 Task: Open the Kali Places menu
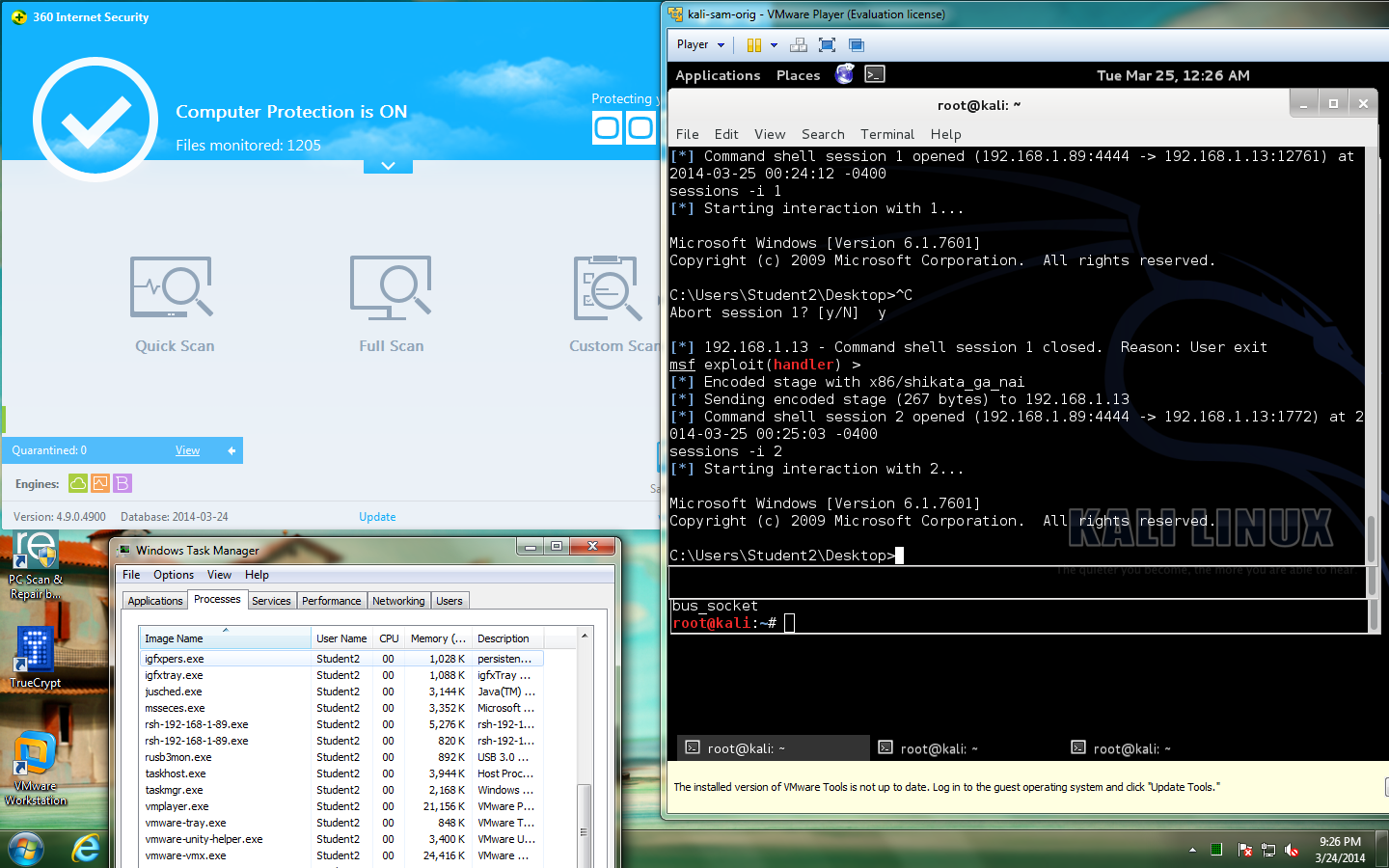799,75
